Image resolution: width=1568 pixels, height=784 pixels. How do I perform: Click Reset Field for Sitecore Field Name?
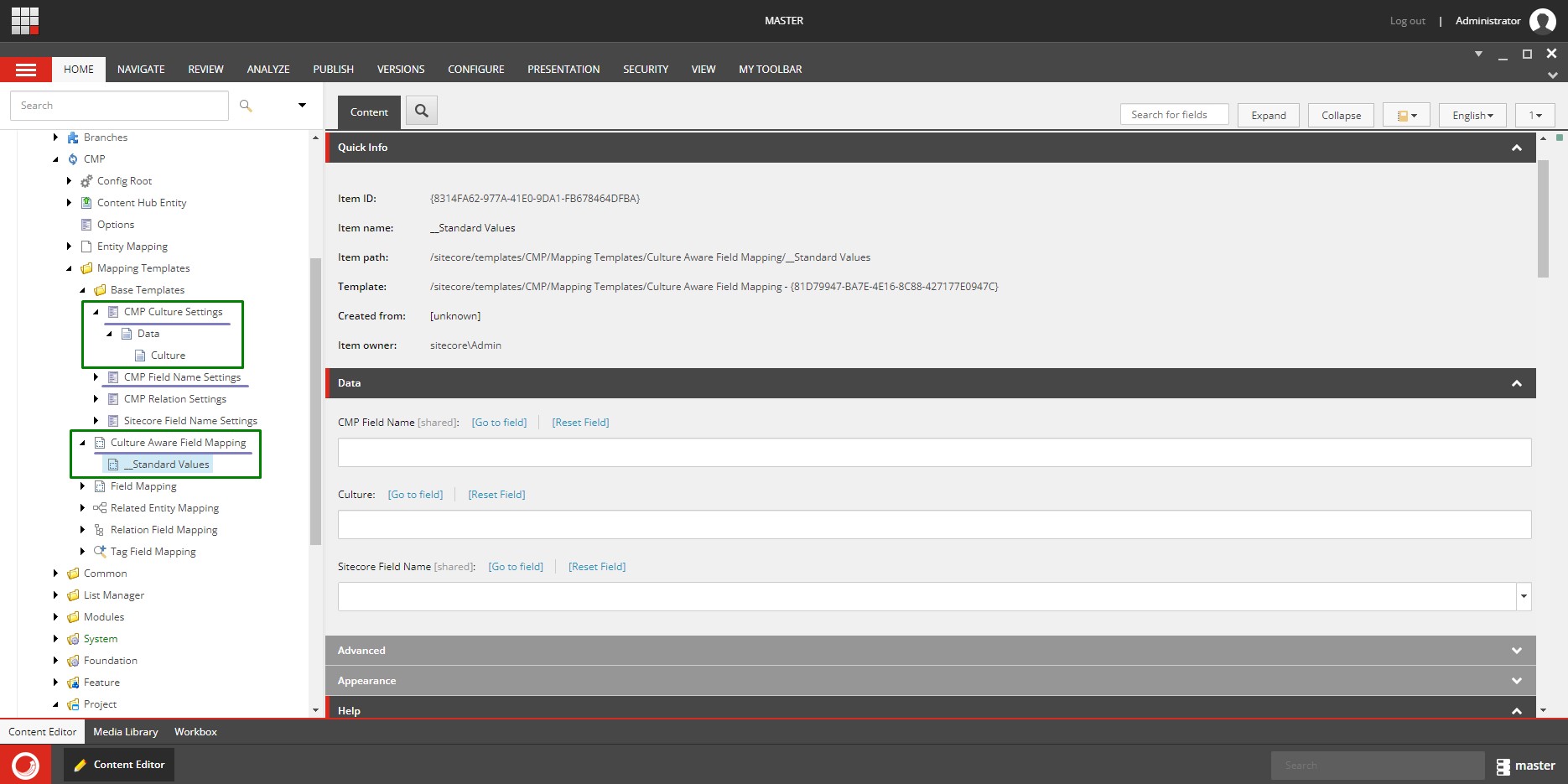tap(597, 567)
